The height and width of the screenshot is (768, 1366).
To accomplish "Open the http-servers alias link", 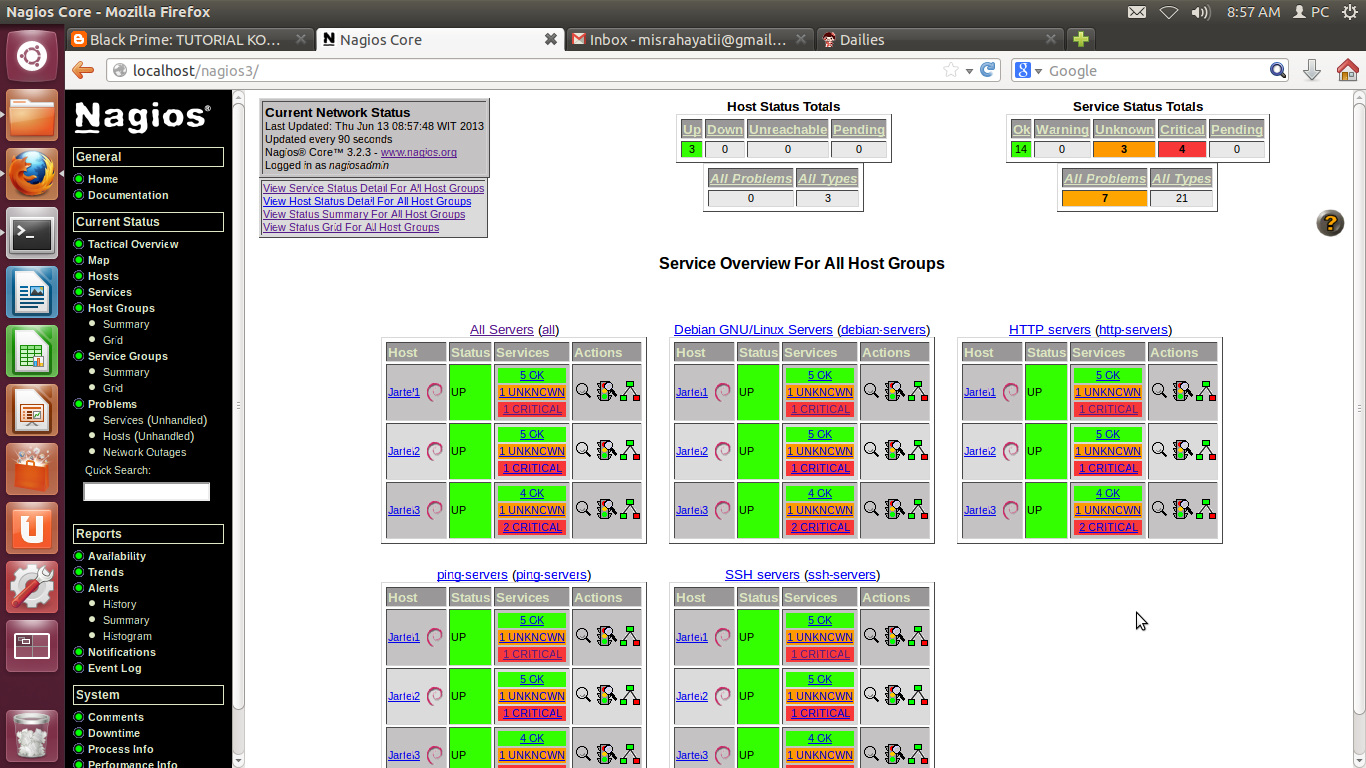I will click(1133, 330).
